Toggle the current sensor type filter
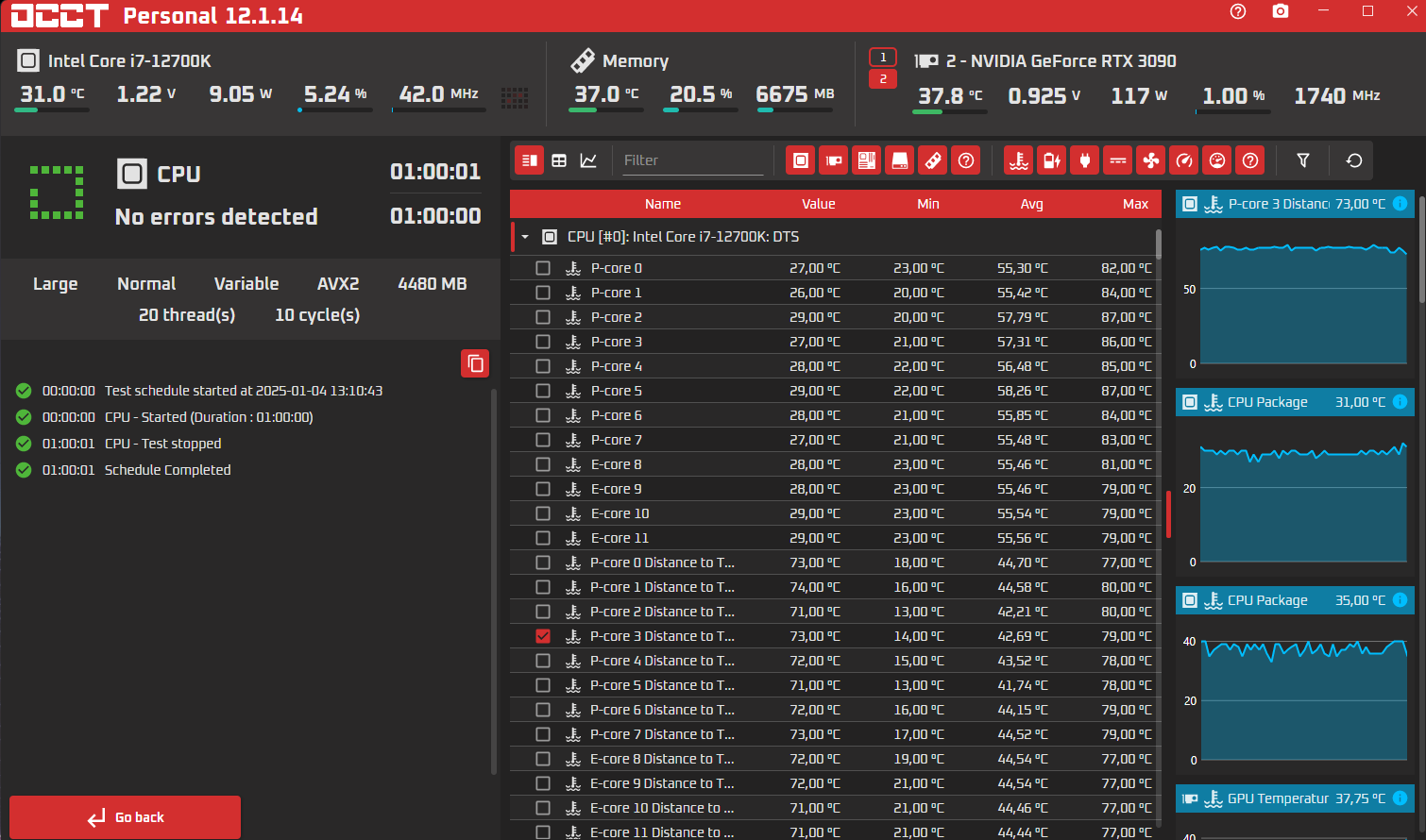Viewport: 1426px width, 840px height. (x=1118, y=160)
